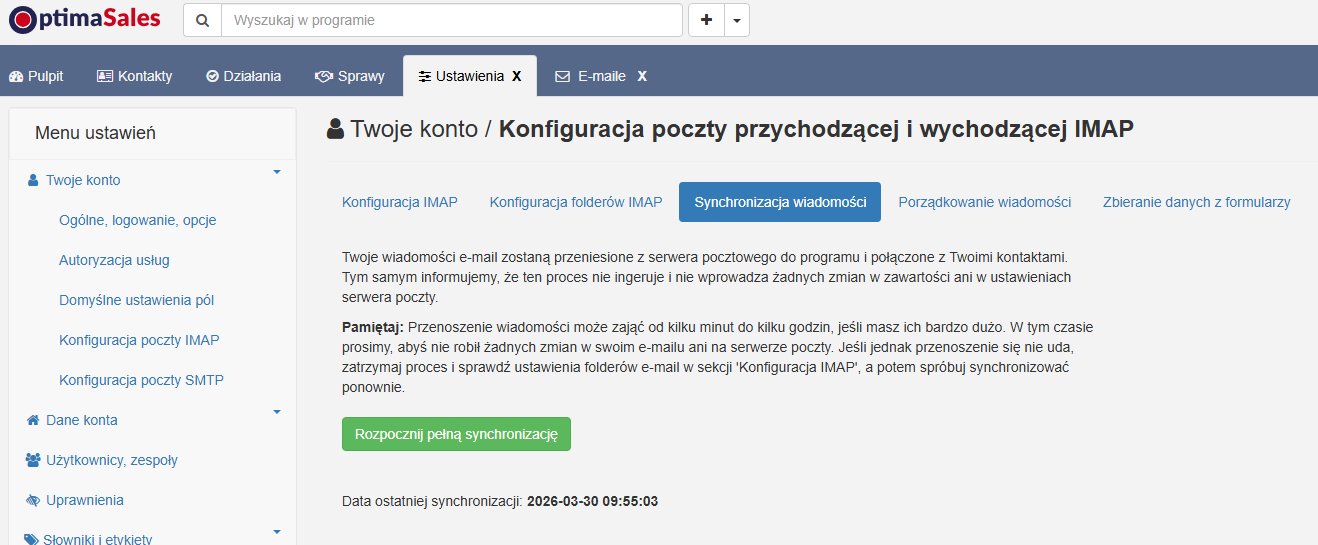Click the OptimaSales logo
This screenshot has height=545, width=1318.
[x=85, y=20]
